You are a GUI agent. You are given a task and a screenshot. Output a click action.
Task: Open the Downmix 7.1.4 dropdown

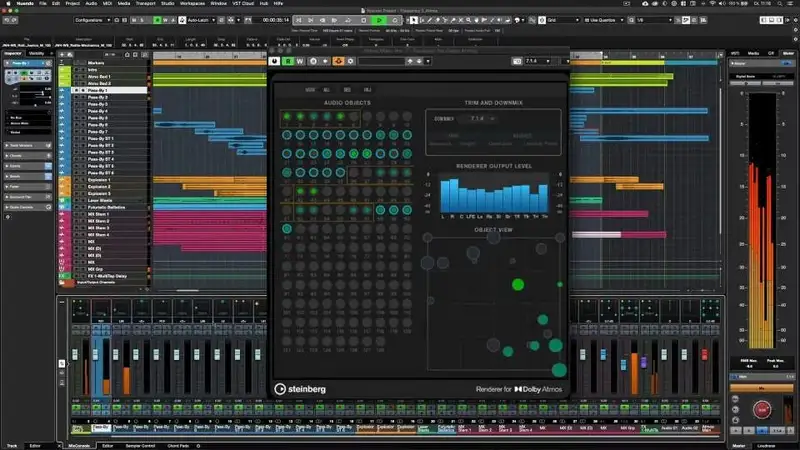click(x=479, y=118)
